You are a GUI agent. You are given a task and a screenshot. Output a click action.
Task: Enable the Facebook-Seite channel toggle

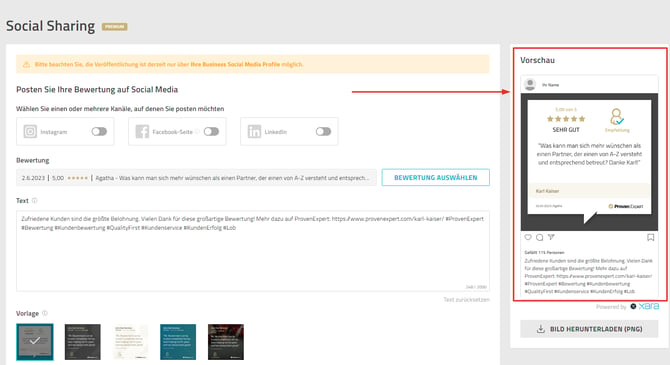211,132
